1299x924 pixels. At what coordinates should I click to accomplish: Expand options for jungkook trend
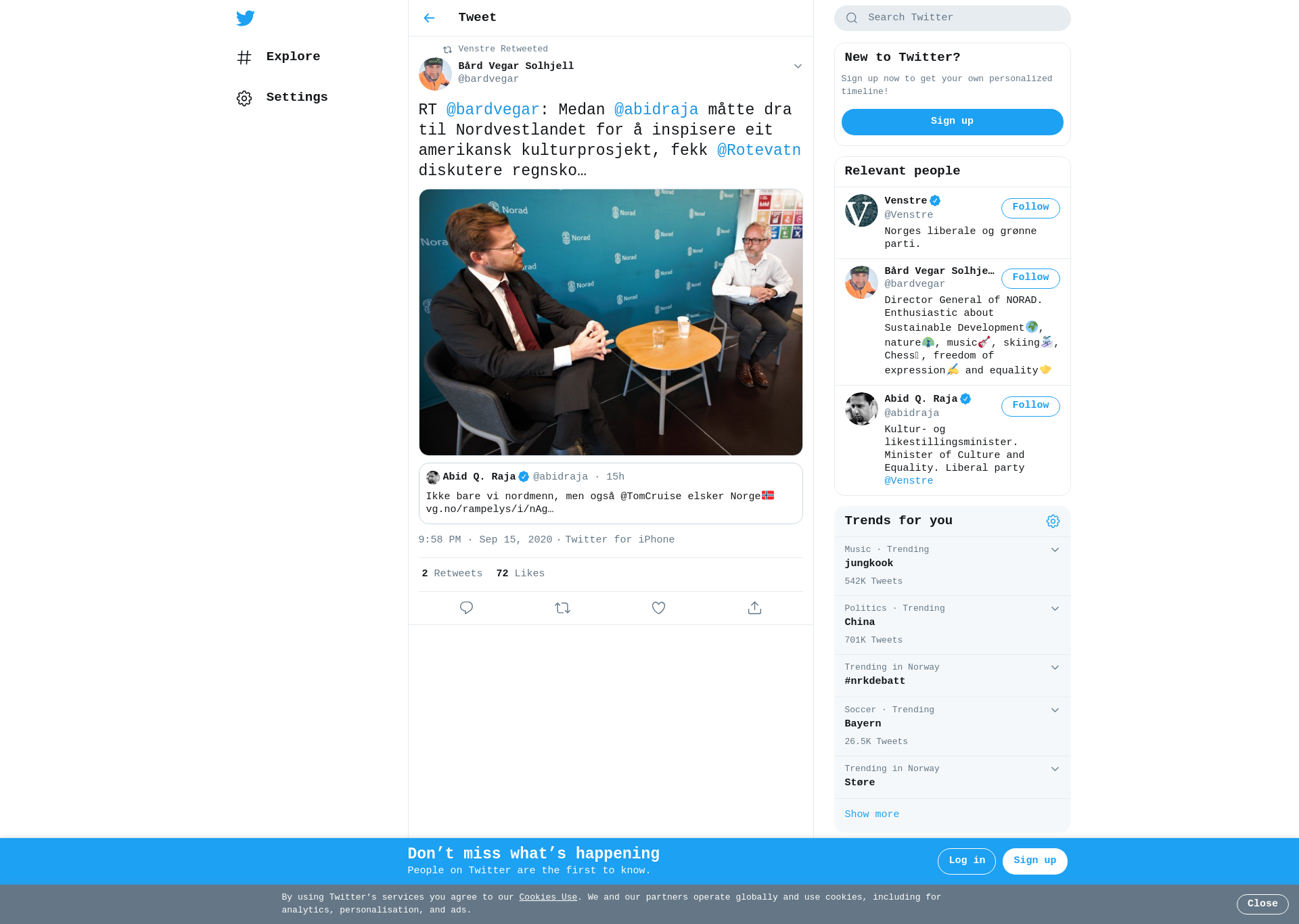(1055, 550)
